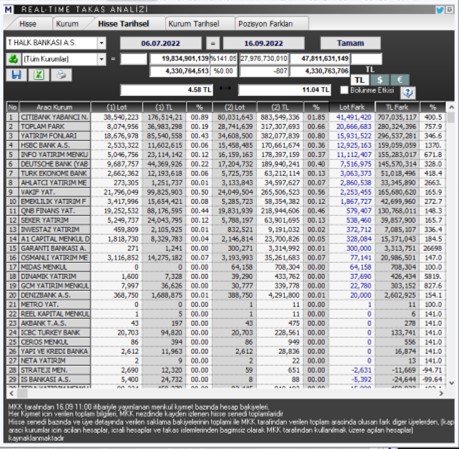459x449 pixels.
Task: Select the STRATEJI MEN. row
Action: pyautogui.click(x=226, y=370)
